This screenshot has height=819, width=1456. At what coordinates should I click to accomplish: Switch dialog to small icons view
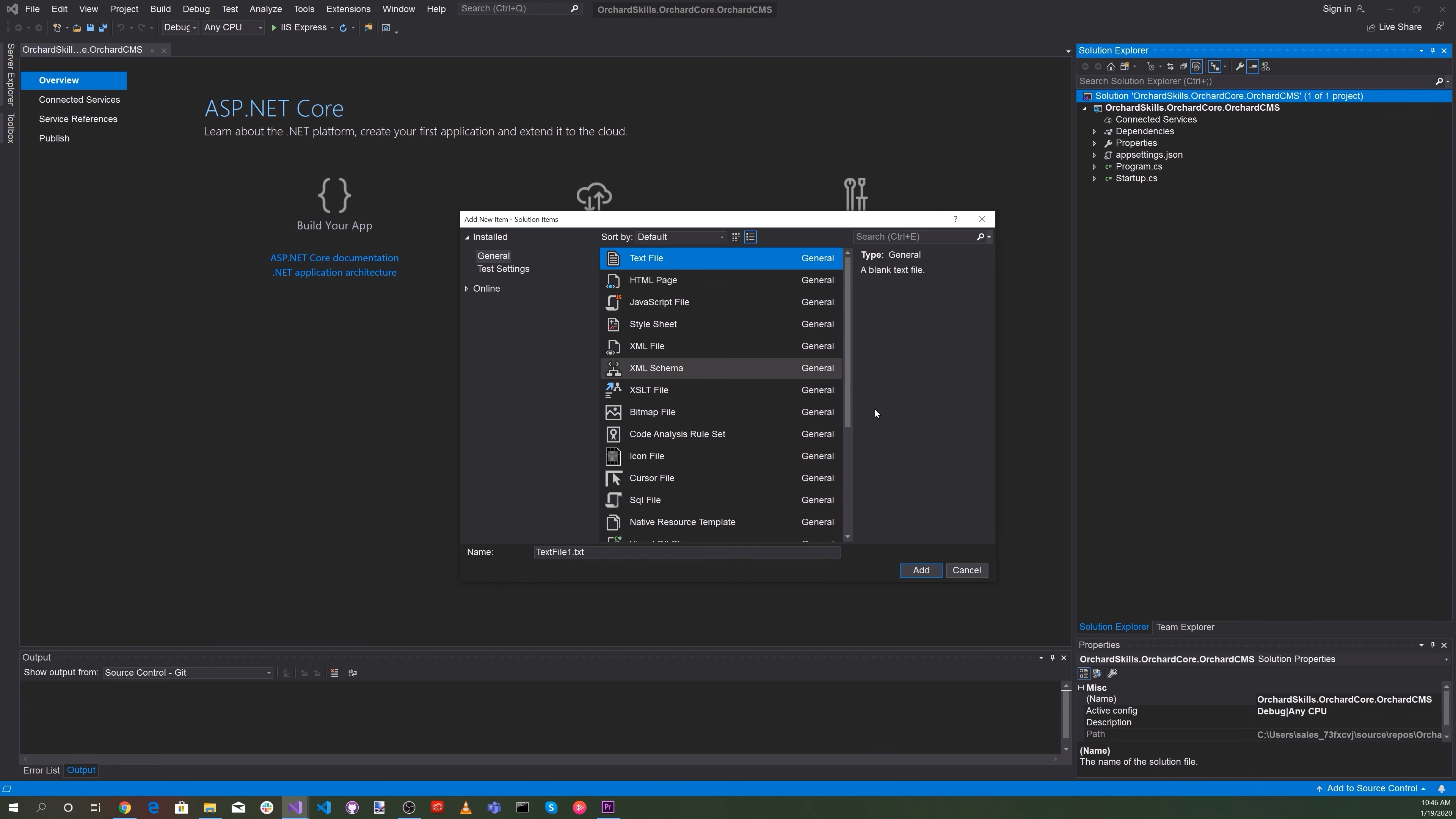pos(735,237)
